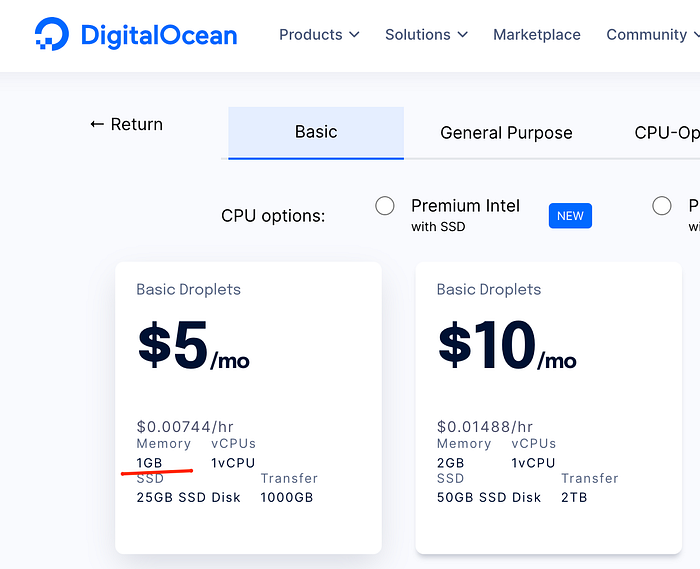Click the $0.00744/hr hourly price

[x=185, y=427]
